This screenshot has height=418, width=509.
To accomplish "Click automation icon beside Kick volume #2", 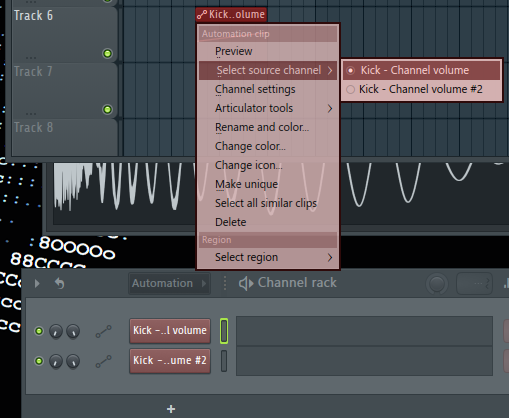I will pos(104,361).
